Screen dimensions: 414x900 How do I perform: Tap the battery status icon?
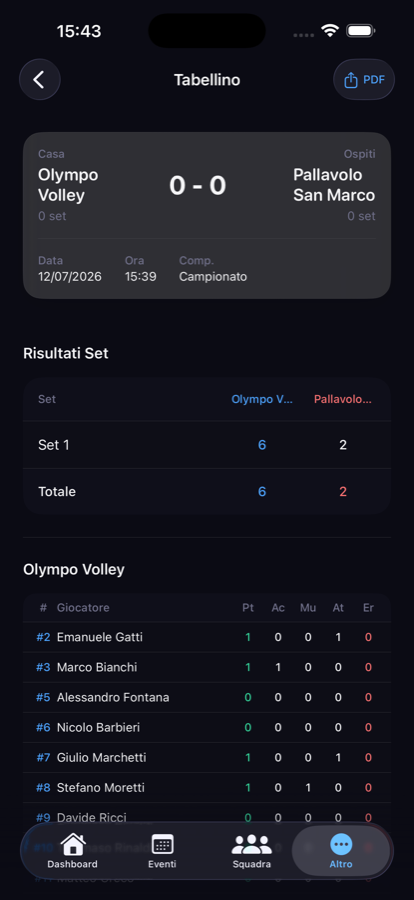[361, 30]
